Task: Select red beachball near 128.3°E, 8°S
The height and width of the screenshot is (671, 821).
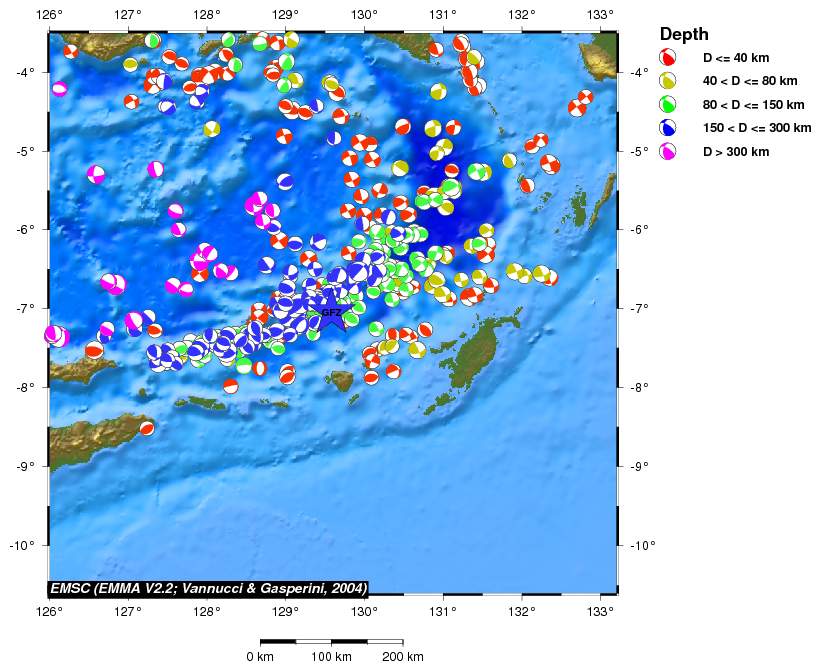Action: (x=230, y=386)
